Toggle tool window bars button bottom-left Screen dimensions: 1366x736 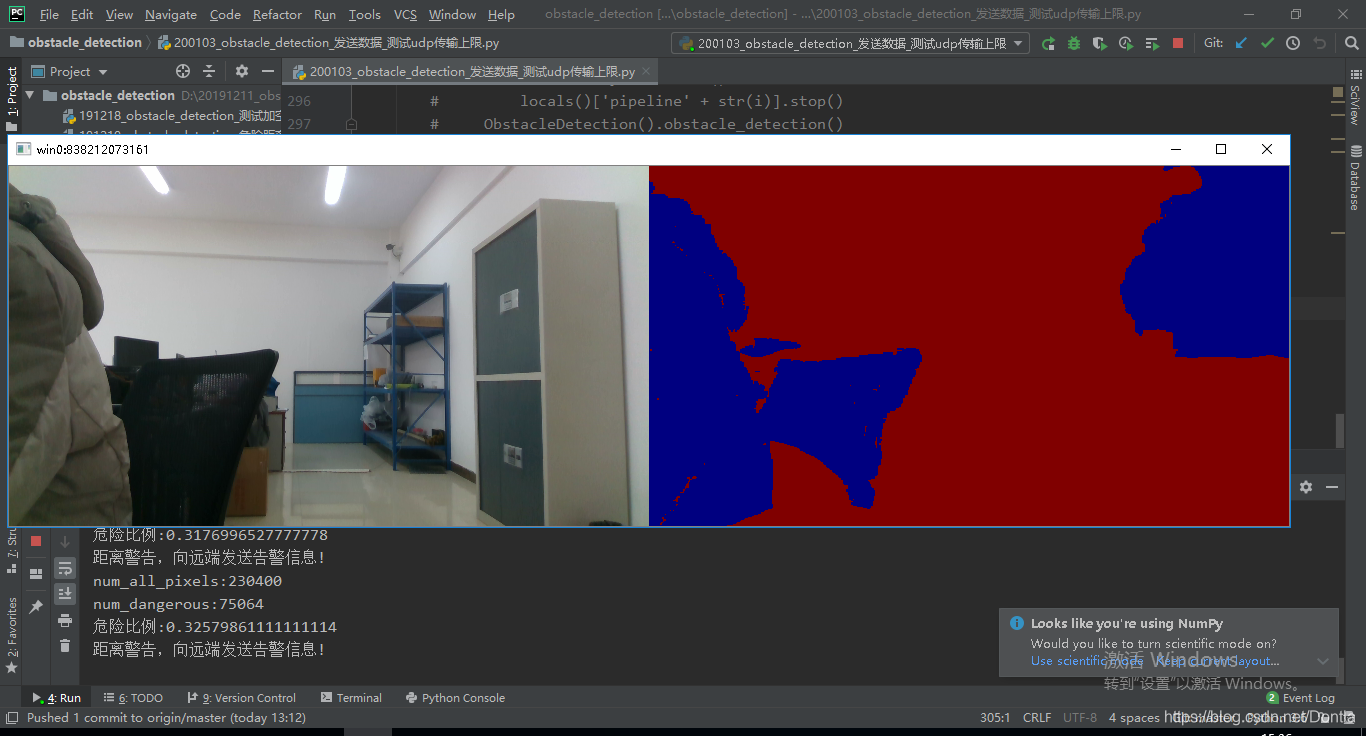[x=11, y=718]
